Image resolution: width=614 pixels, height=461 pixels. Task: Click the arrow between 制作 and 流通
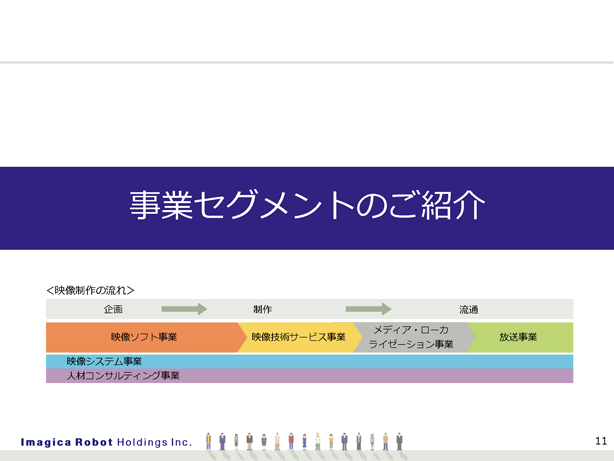(x=368, y=309)
